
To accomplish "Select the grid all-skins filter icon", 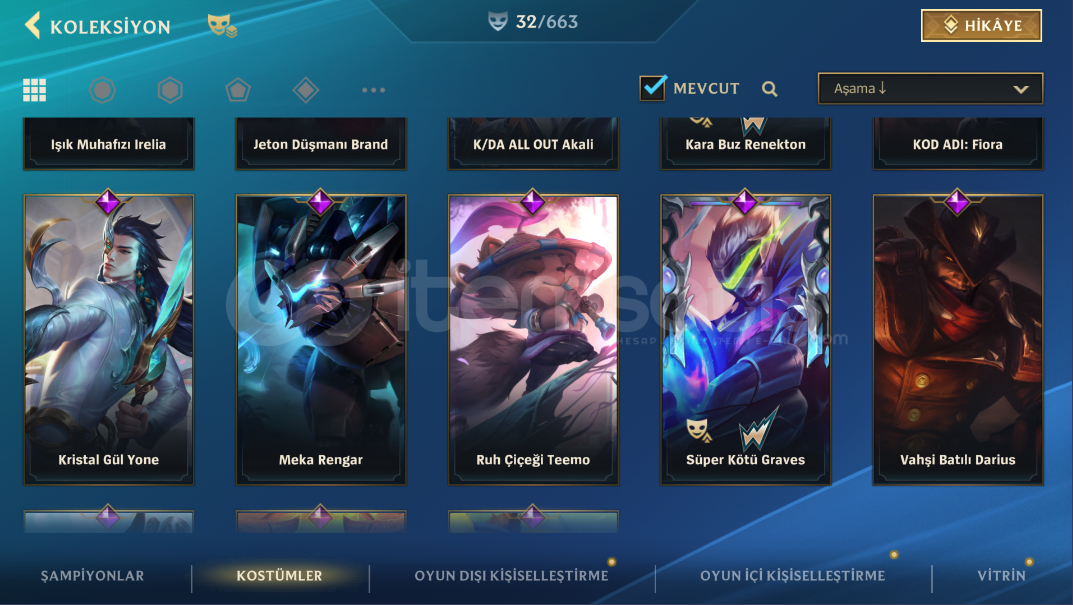I will pos(34,90).
